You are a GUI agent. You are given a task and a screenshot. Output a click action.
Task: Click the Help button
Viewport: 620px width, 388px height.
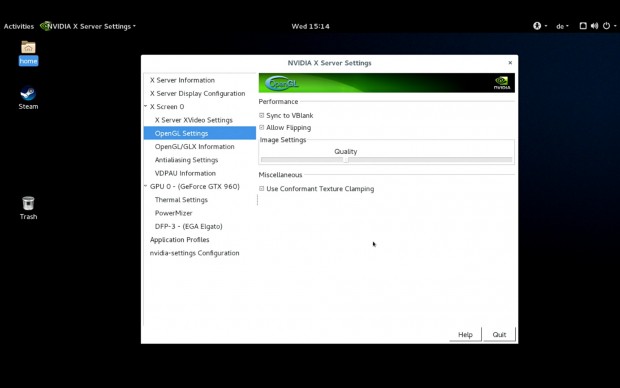465,335
